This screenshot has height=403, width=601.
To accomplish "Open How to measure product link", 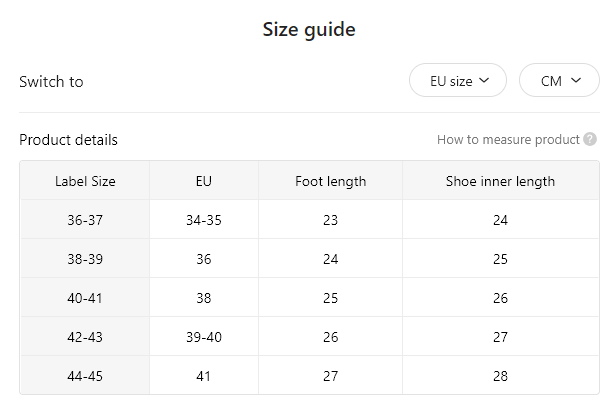I will (x=508, y=140).
